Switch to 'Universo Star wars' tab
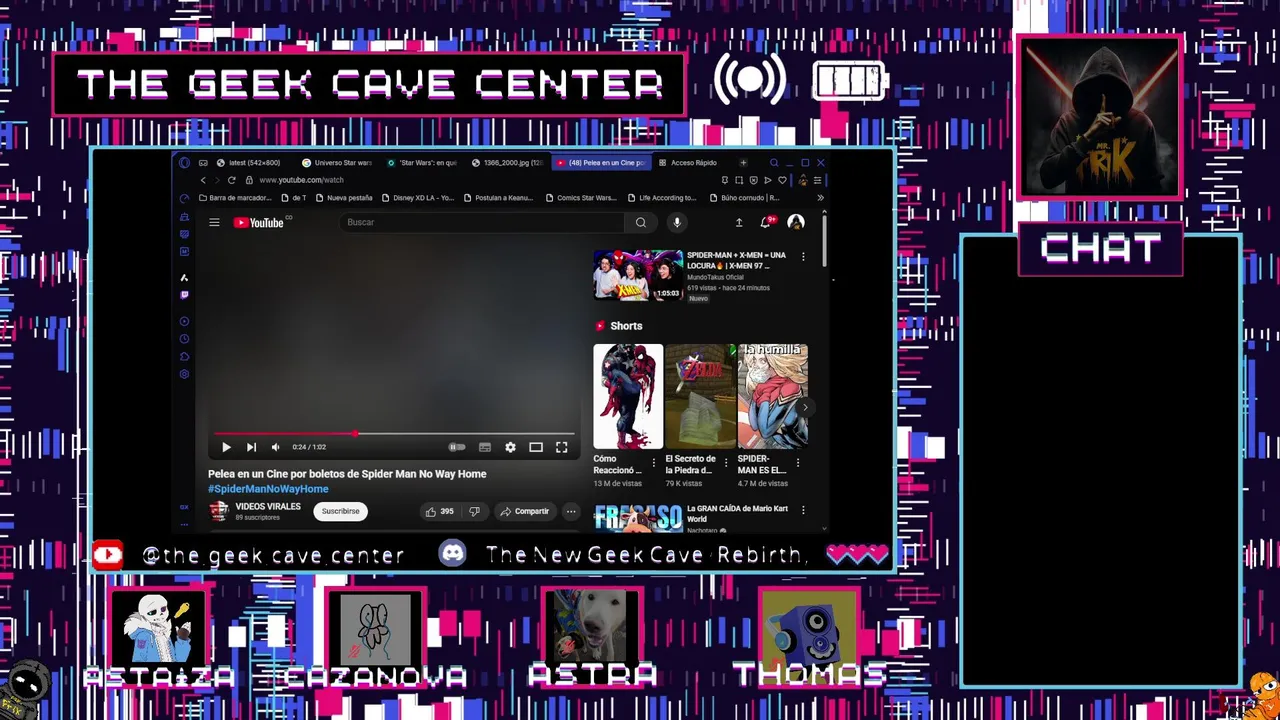This screenshot has width=1280, height=720. click(337, 162)
